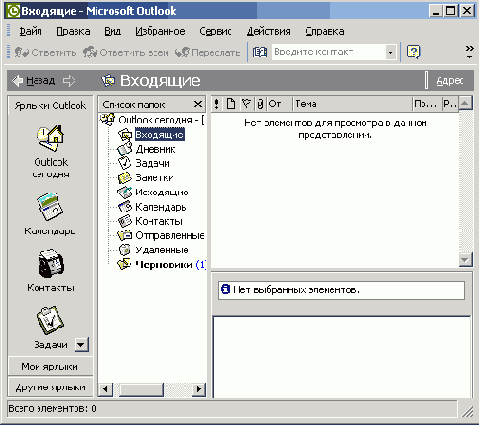Click the address book icon in toolbar

click(260, 52)
